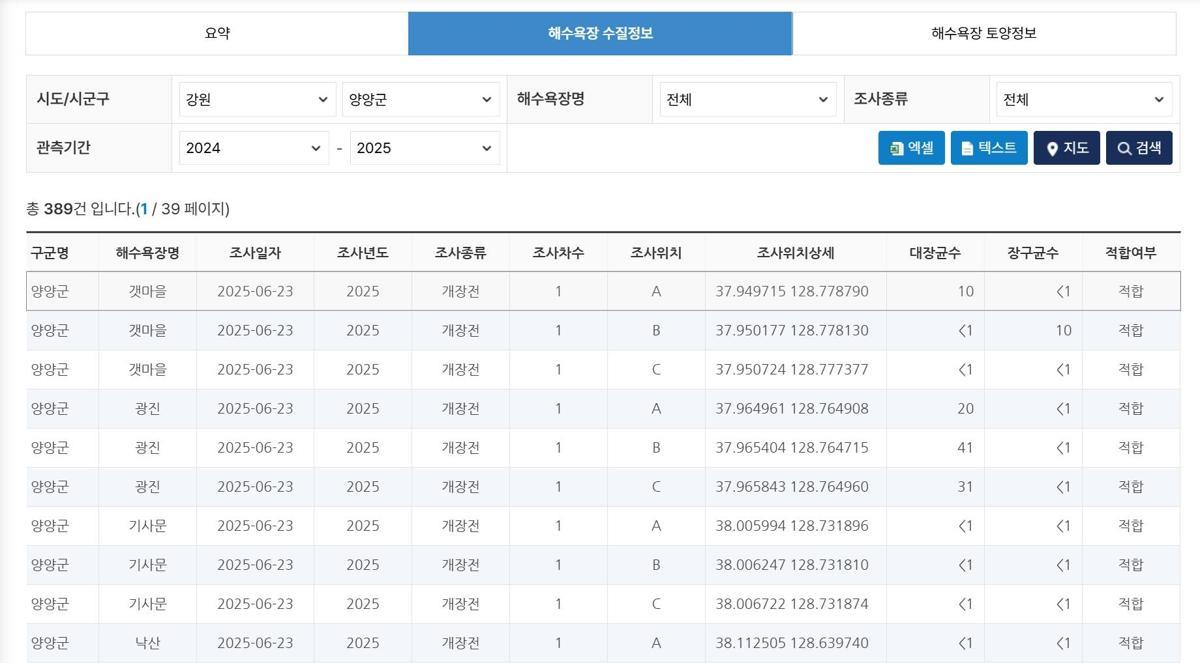
Task: Click the 적합여부 column header
Action: pos(1130,253)
